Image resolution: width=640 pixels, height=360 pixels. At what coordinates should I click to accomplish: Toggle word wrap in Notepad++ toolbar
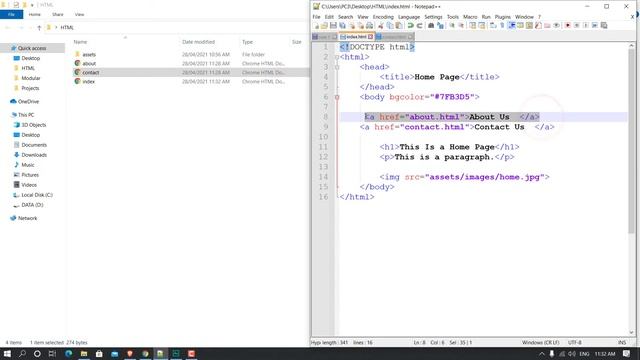pyautogui.click(x=492, y=25)
